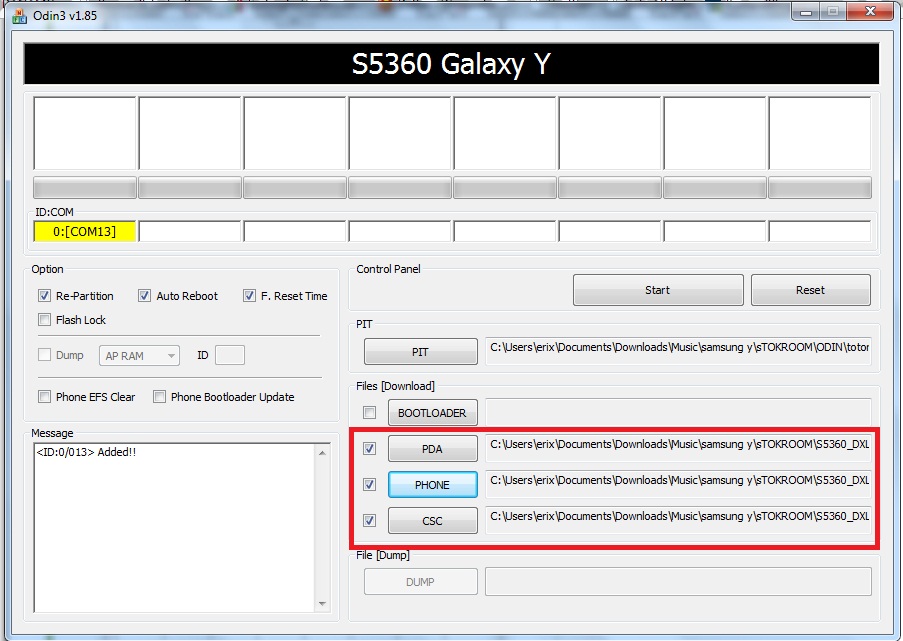Click the Odin3 app icon in title bar

point(20,16)
